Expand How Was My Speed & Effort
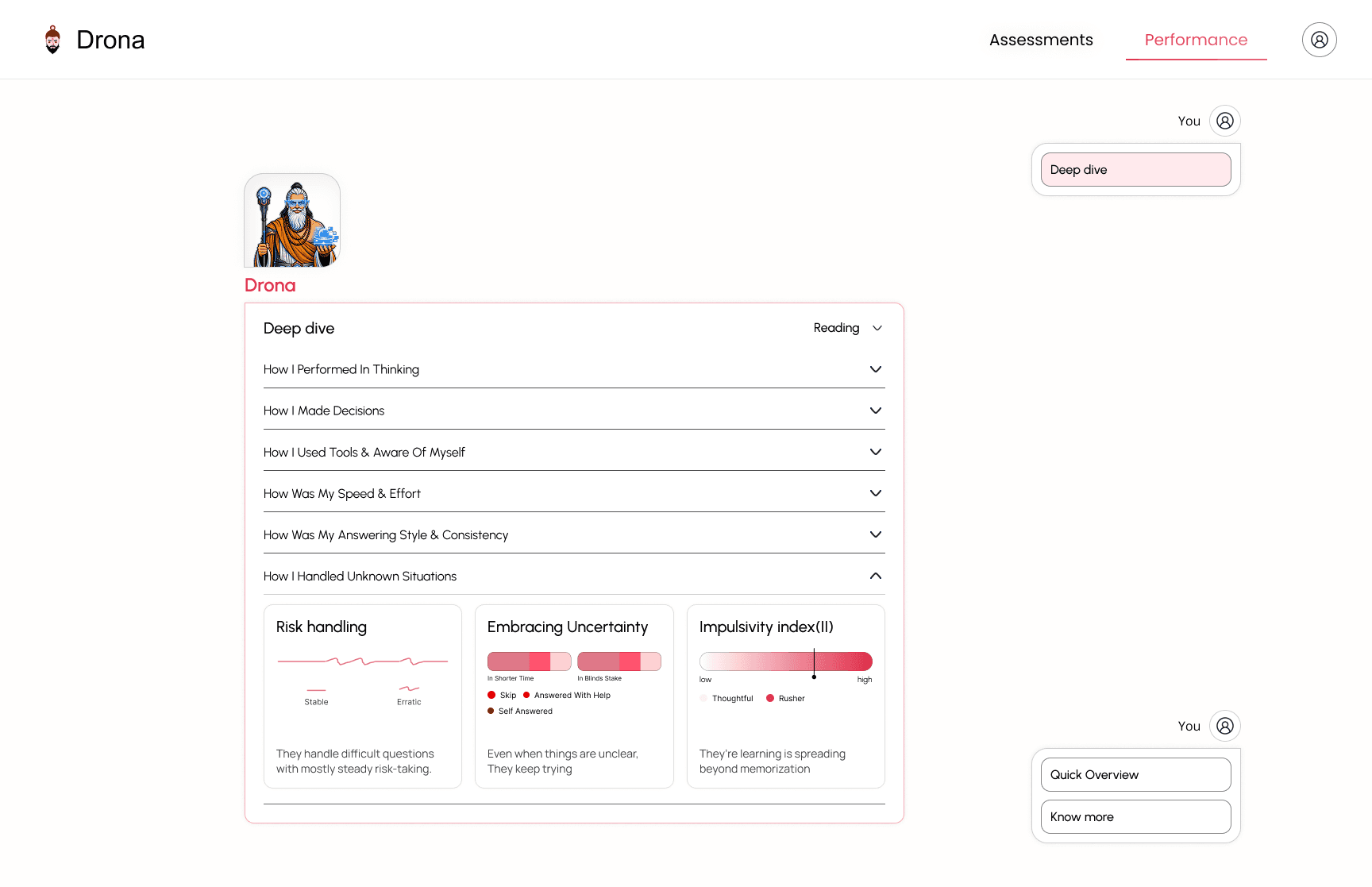The image size is (1372, 887). tap(574, 493)
